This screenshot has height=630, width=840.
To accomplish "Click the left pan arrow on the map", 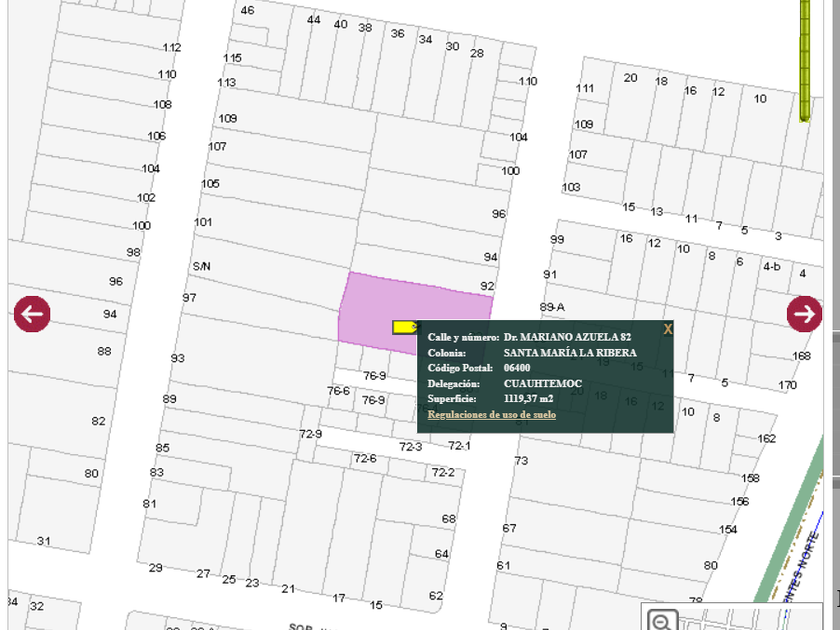I will [x=32, y=313].
